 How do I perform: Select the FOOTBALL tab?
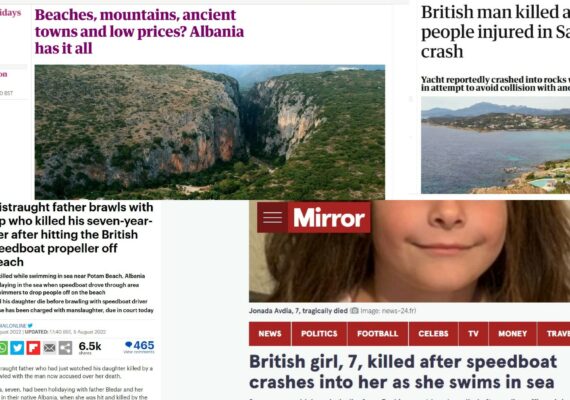pos(378,333)
